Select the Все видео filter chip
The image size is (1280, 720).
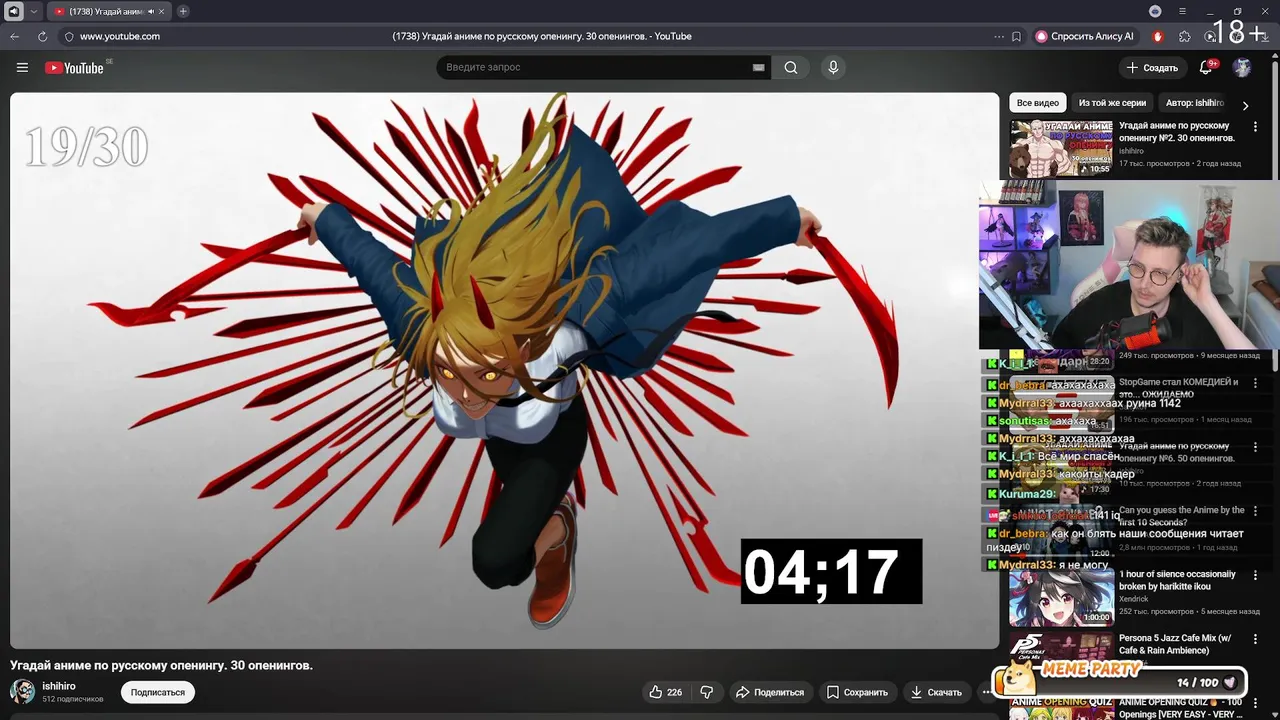[x=1038, y=103]
